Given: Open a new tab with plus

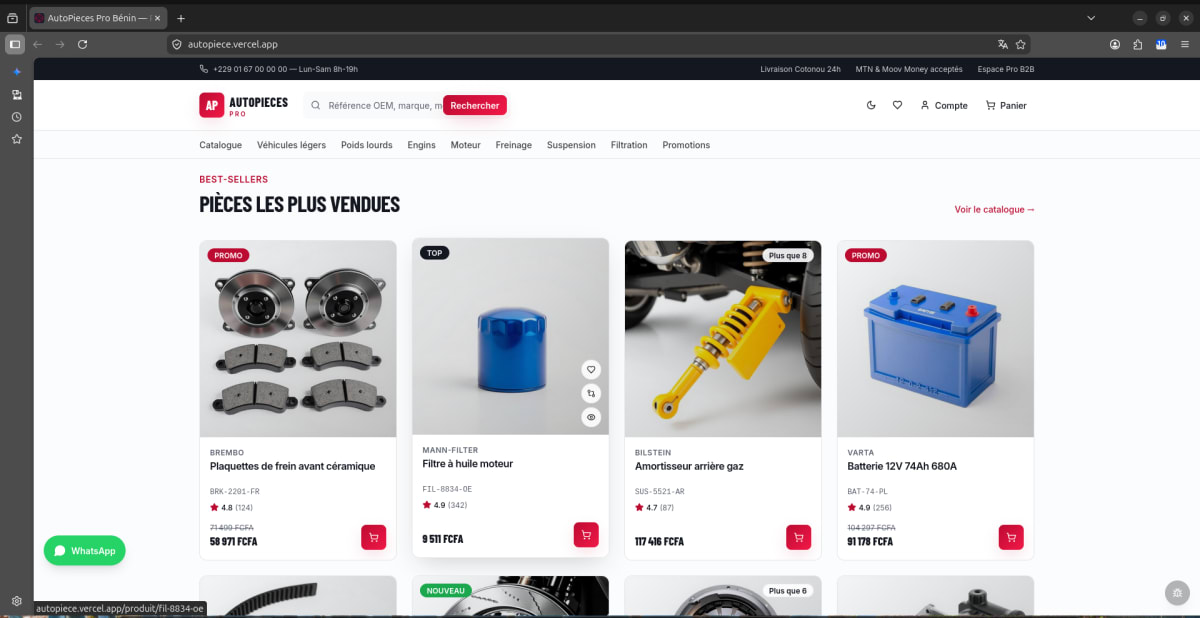Looking at the screenshot, I should (180, 18).
